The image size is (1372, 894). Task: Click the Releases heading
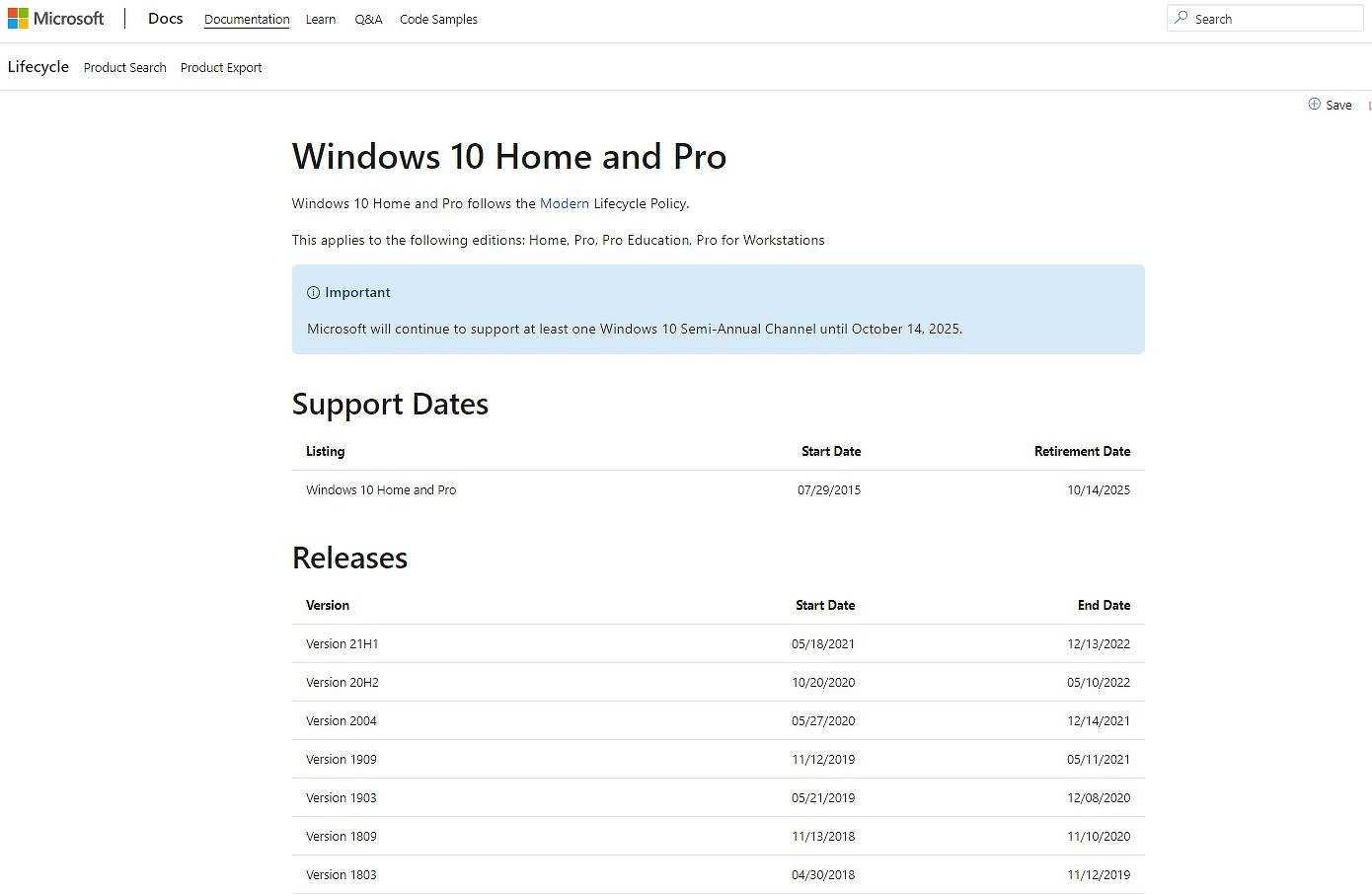pos(349,558)
